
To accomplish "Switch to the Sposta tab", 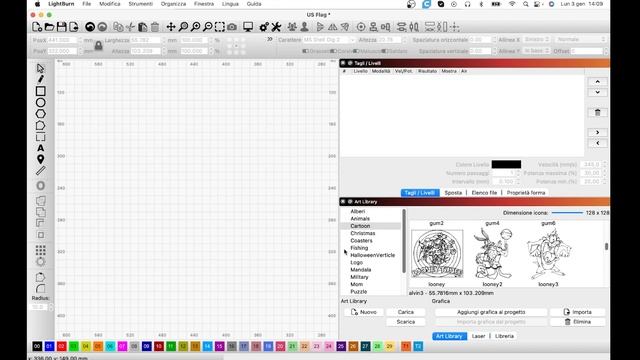I will coord(453,193).
